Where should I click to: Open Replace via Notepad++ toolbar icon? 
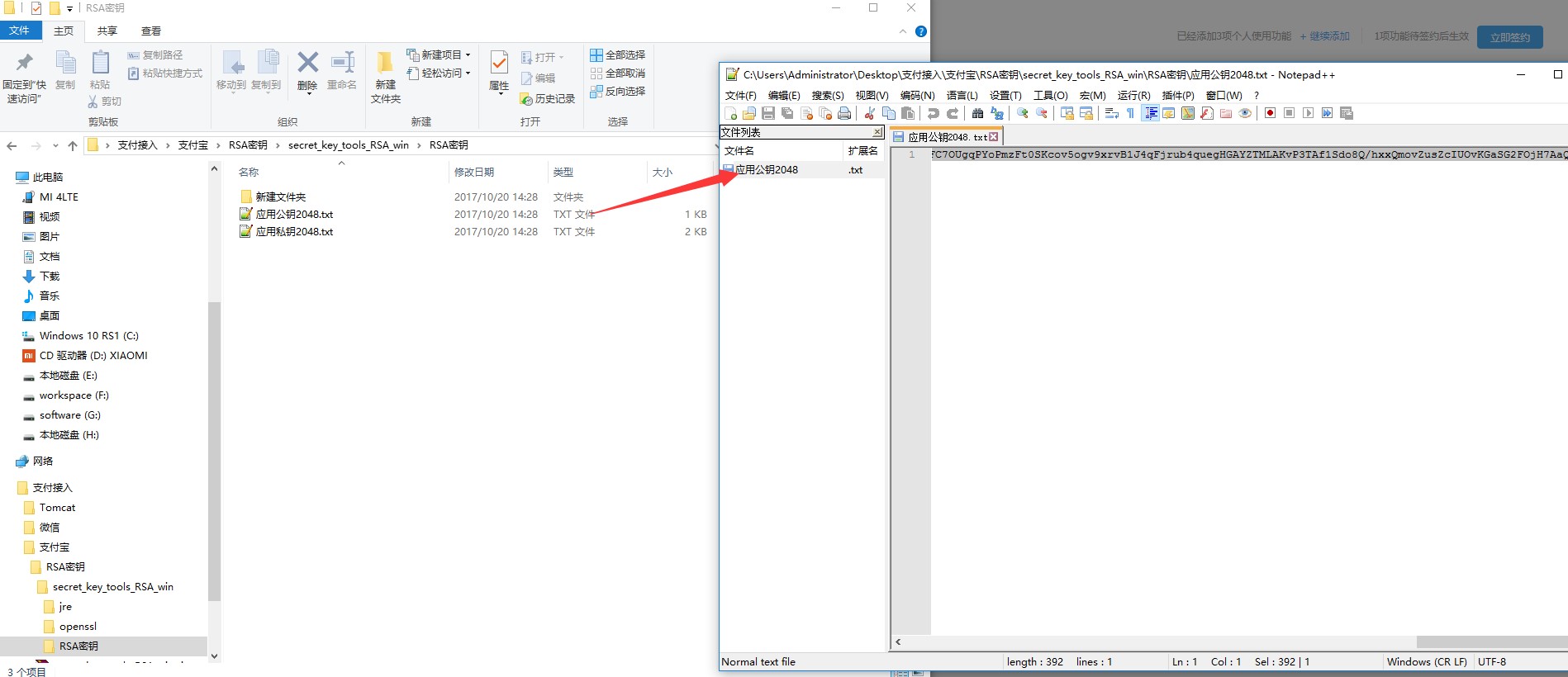click(997, 113)
